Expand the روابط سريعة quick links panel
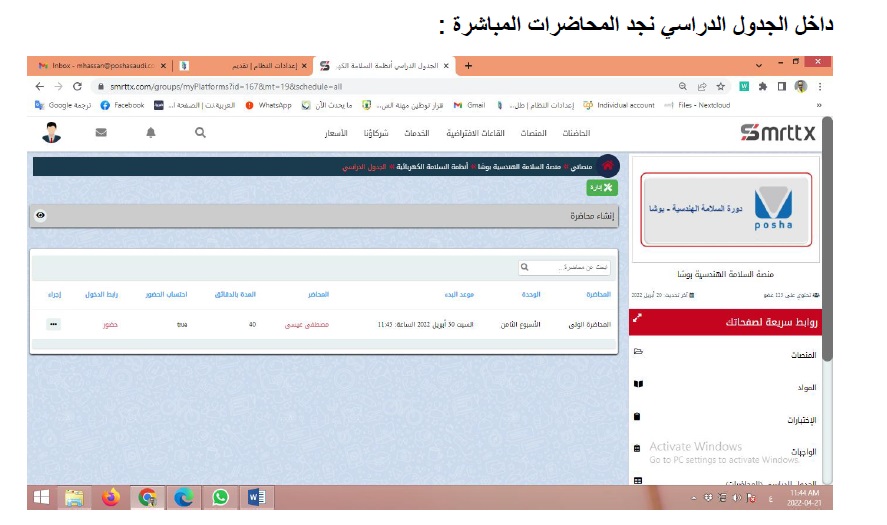This screenshot has height=525, width=887. [637, 318]
